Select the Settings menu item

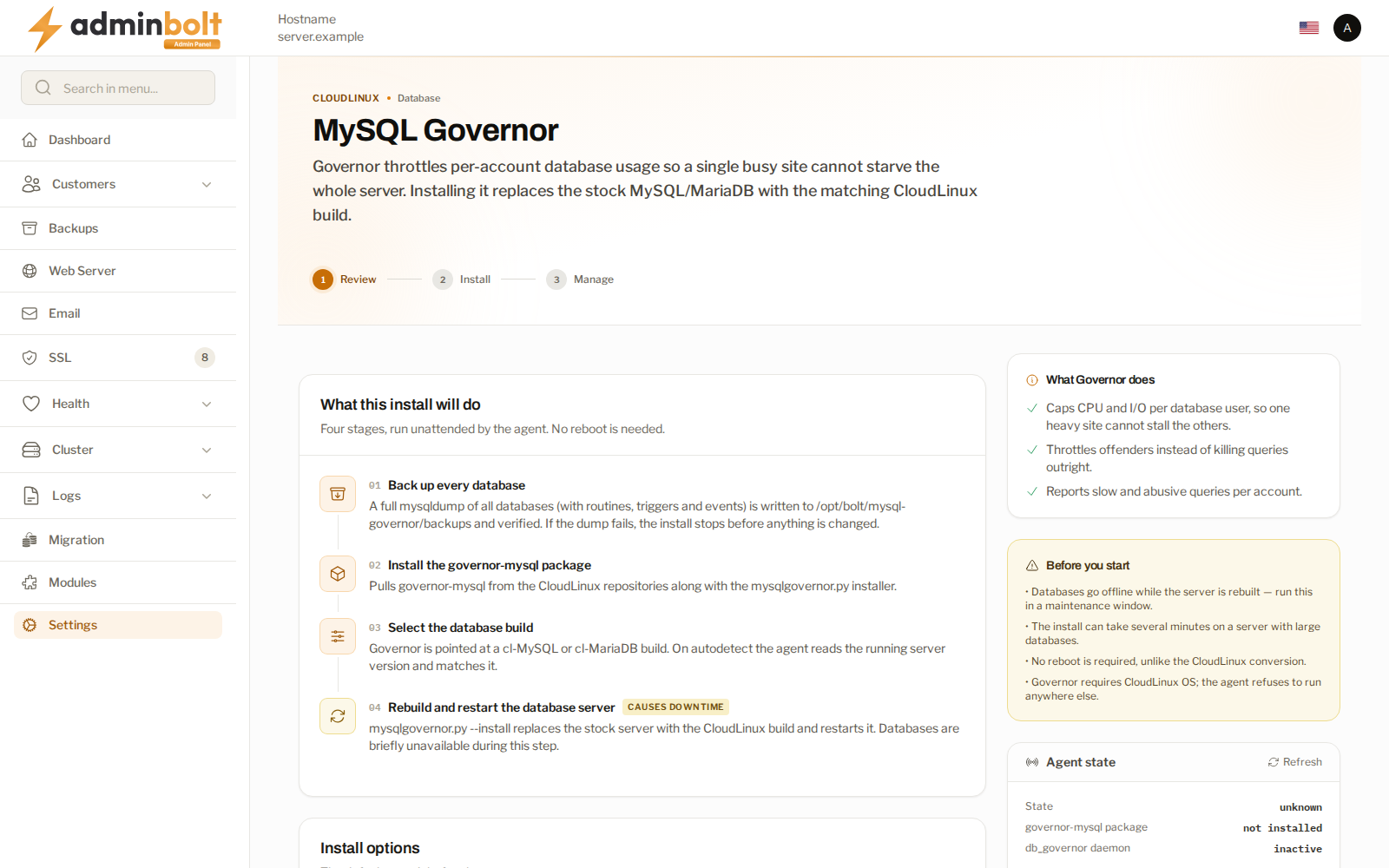coord(118,625)
